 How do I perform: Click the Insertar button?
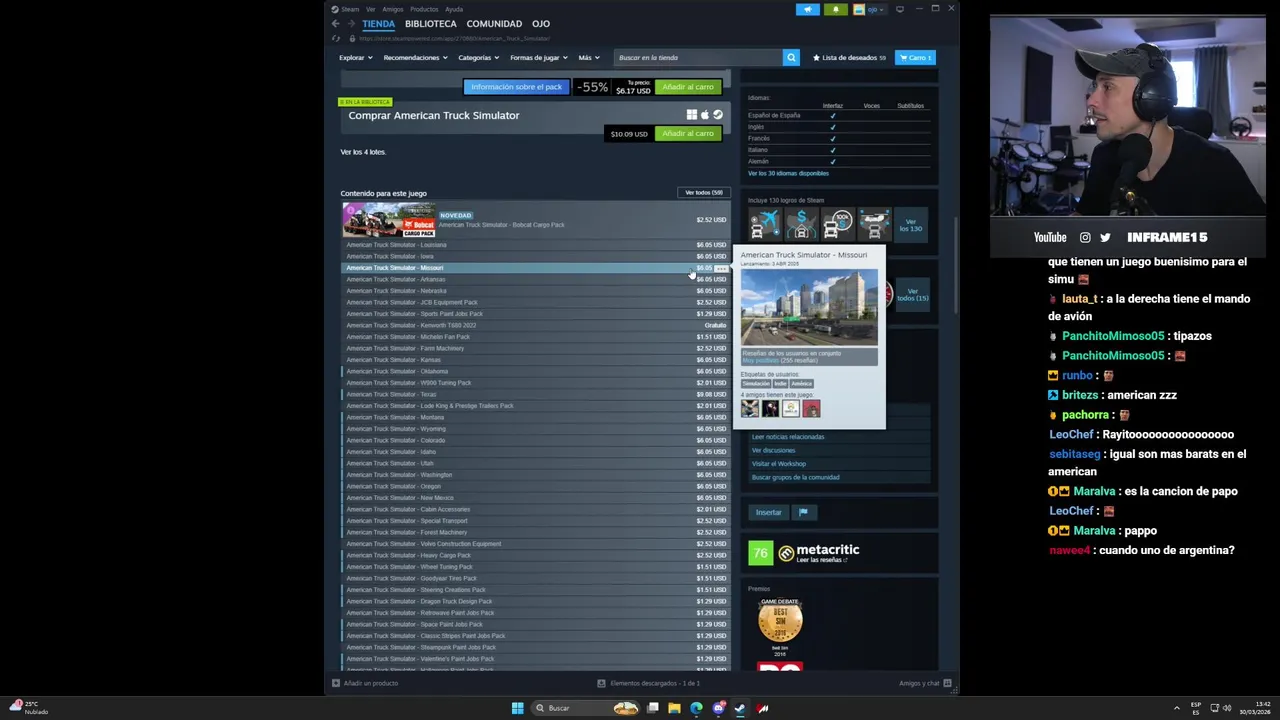click(768, 512)
